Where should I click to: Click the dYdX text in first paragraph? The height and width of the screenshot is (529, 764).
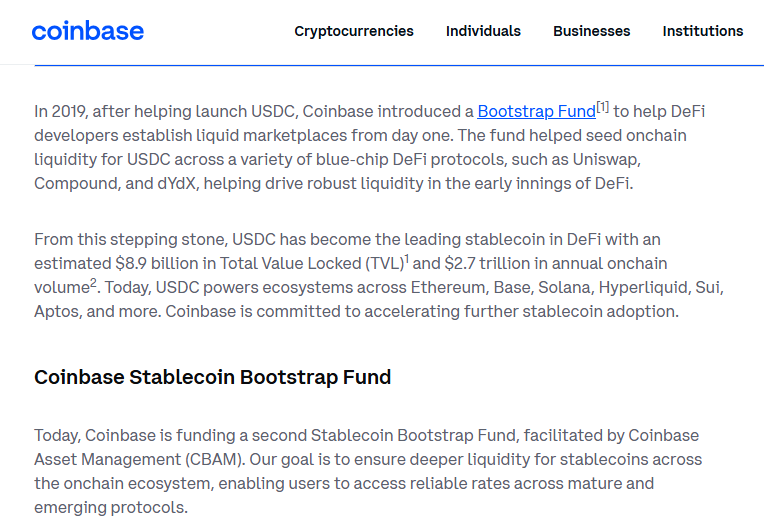click(176, 184)
